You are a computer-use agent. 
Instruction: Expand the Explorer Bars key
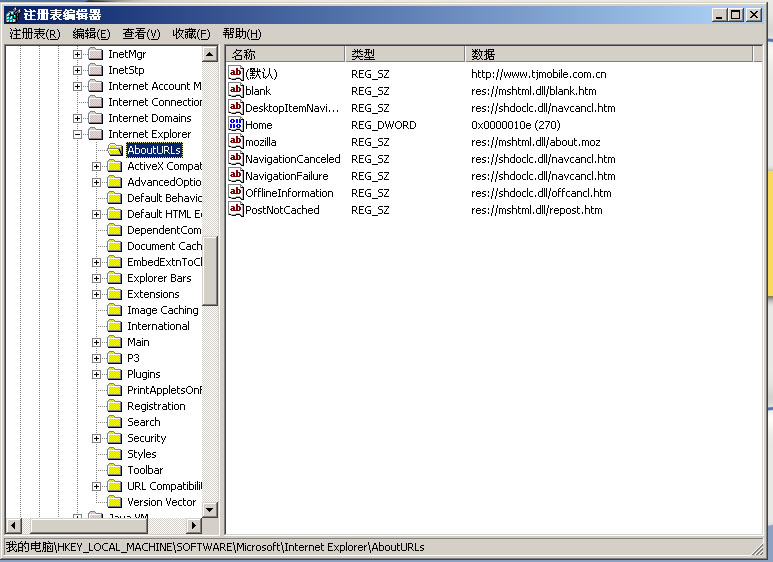tap(97, 279)
